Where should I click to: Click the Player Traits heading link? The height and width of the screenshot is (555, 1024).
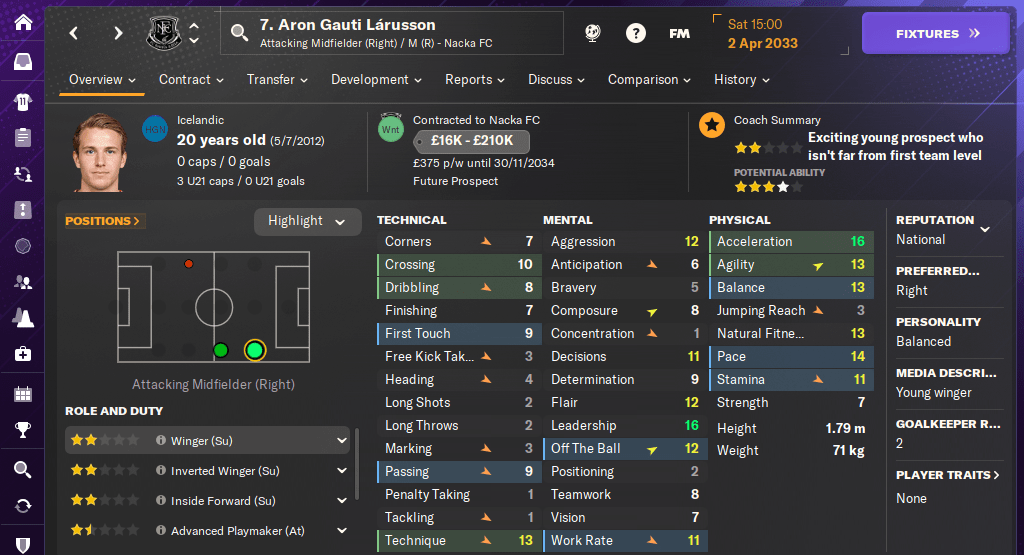point(948,475)
